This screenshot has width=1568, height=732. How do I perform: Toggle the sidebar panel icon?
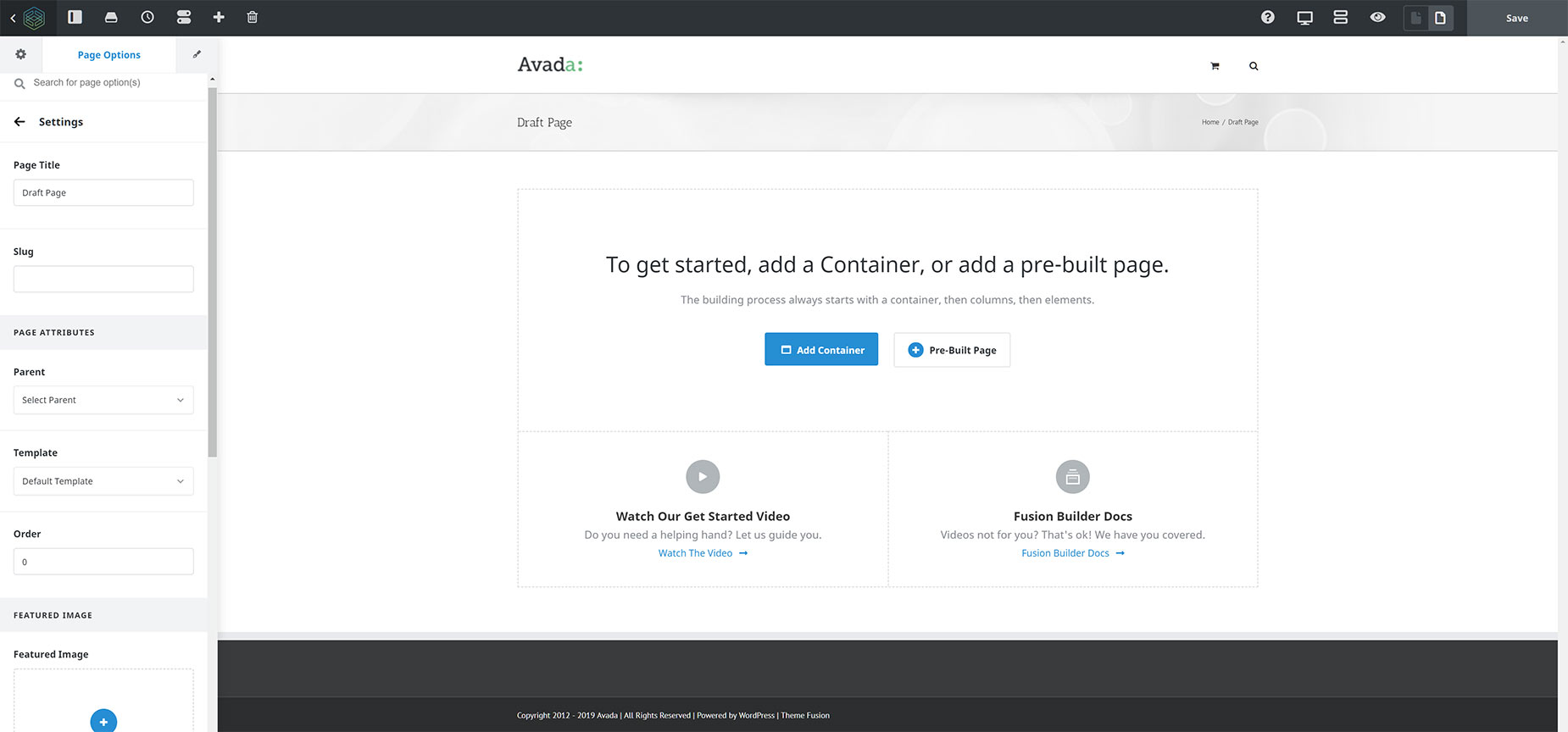pos(75,17)
